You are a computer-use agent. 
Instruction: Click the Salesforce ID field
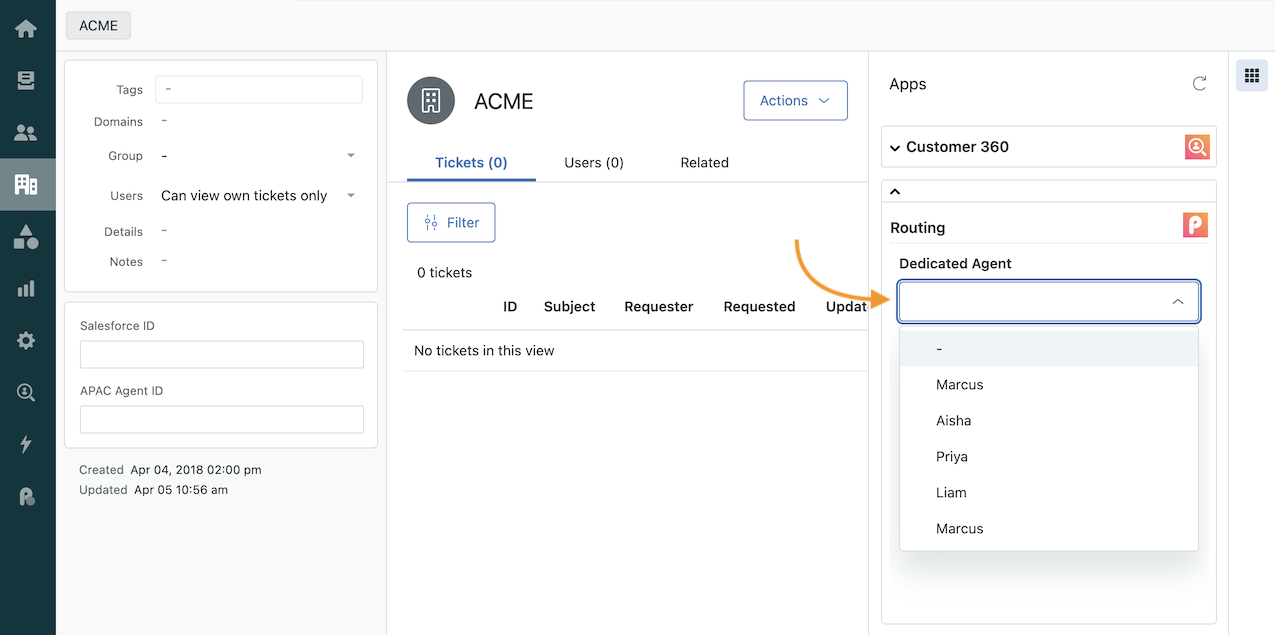click(x=222, y=354)
